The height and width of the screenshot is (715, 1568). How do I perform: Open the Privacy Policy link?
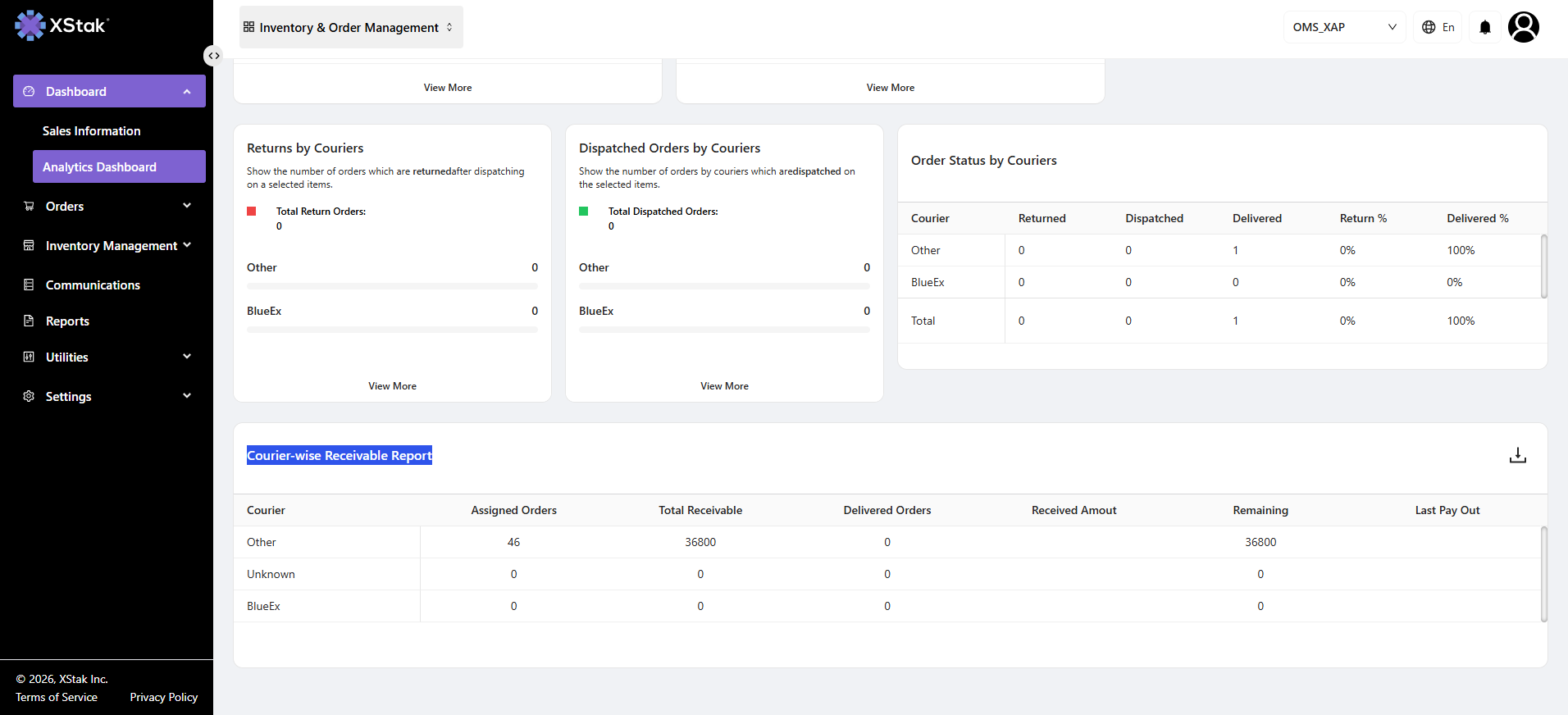coord(164,697)
